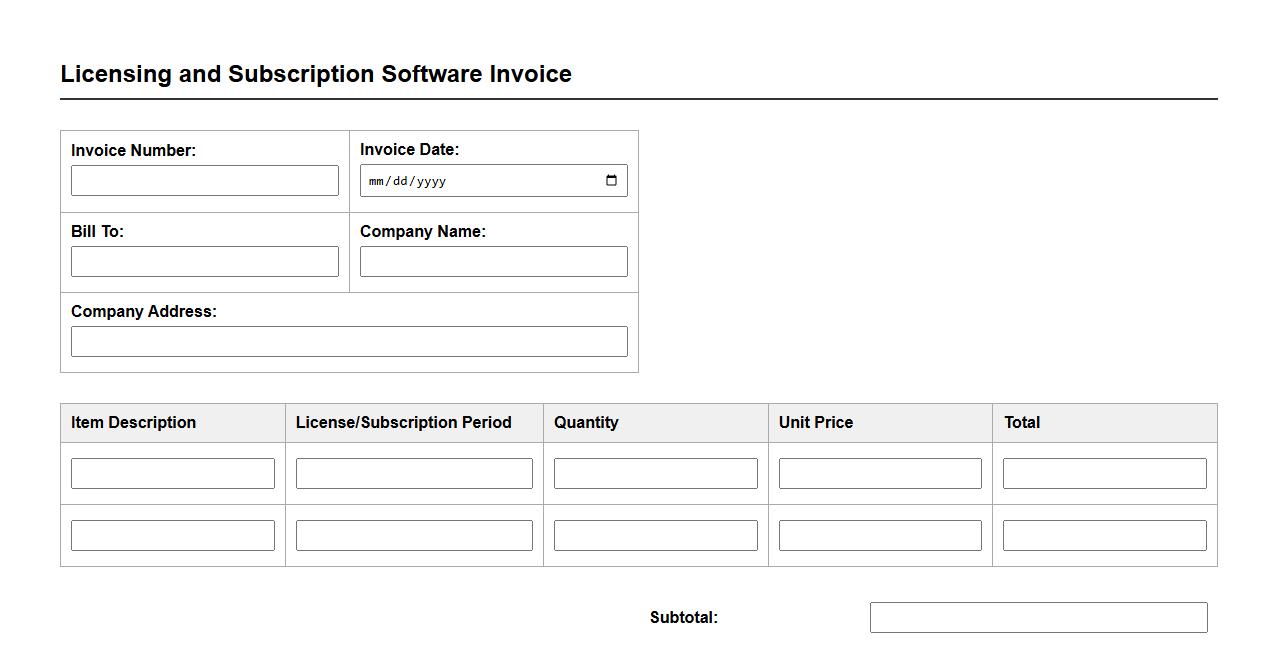Screen dimensions: 1278x650
Task: Select the first row Total field
Action: [1104, 474]
